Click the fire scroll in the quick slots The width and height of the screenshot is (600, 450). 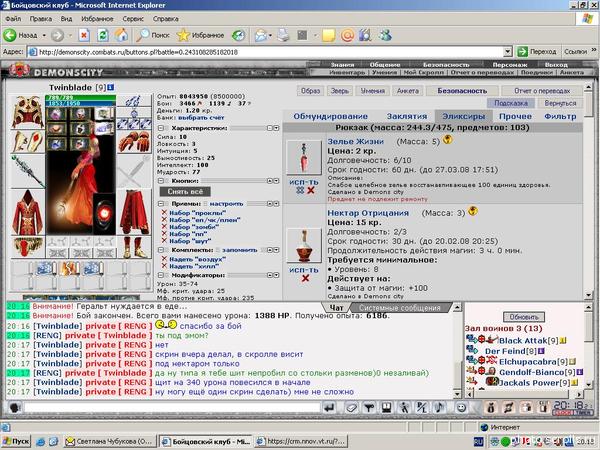point(69,269)
